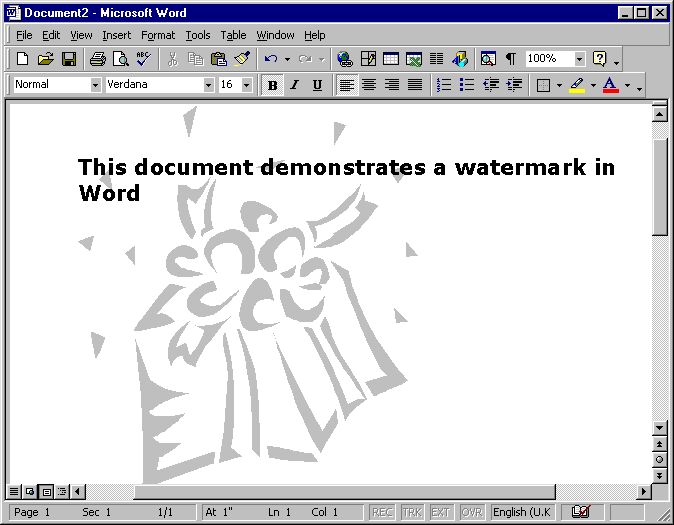Open the Table menu
674x525 pixels.
(233, 35)
